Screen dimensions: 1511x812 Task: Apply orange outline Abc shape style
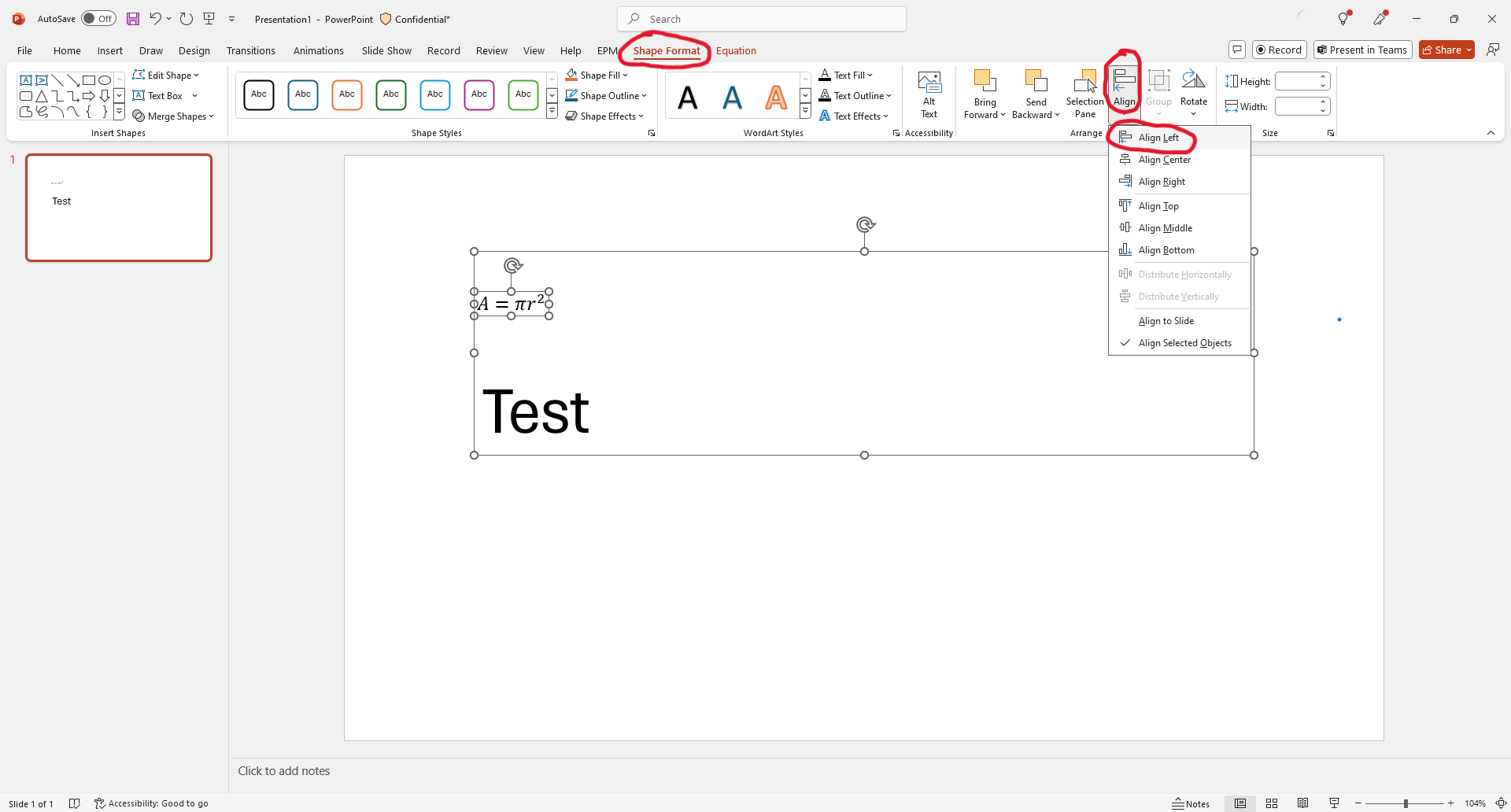[x=347, y=94]
